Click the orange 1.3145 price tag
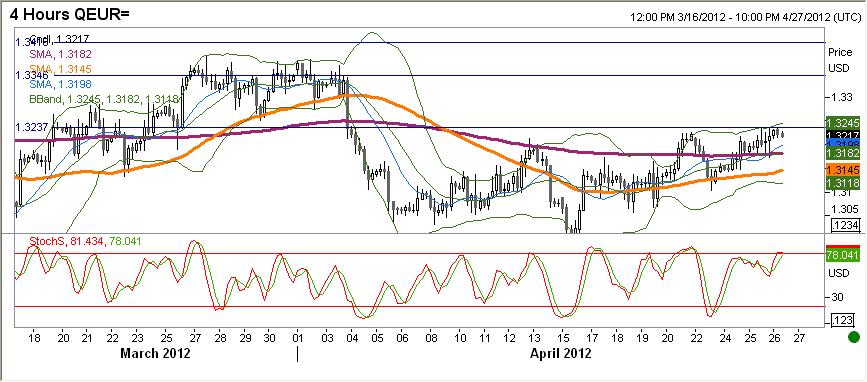Screen dimensions: 867x382 pos(842,169)
